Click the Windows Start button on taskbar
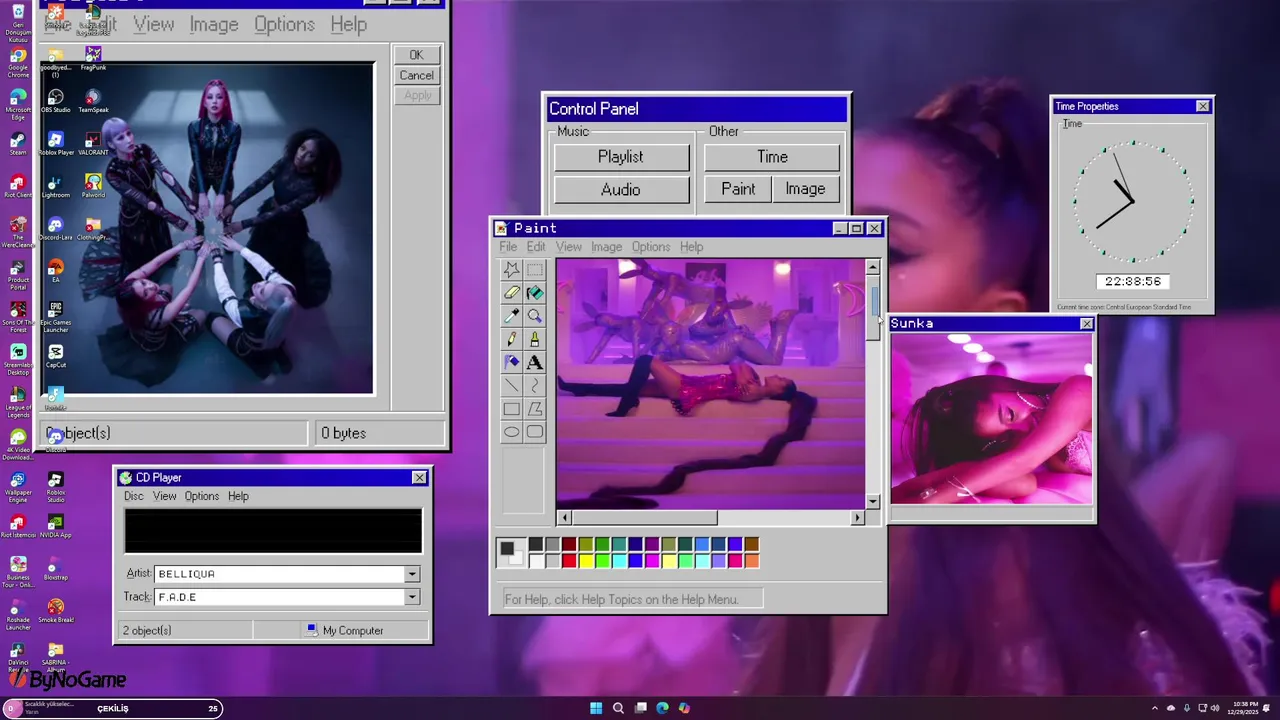 596,708
